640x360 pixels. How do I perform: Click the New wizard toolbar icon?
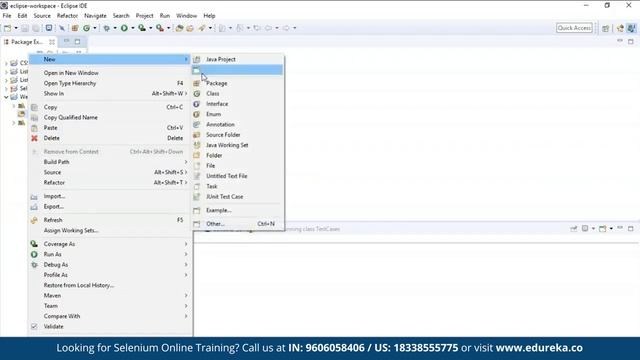7,28
